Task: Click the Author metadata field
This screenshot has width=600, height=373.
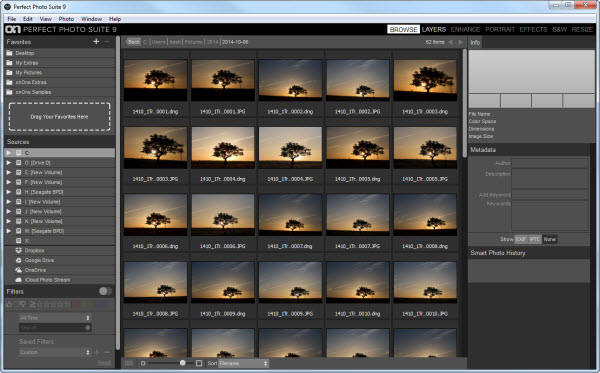Action: [549, 163]
